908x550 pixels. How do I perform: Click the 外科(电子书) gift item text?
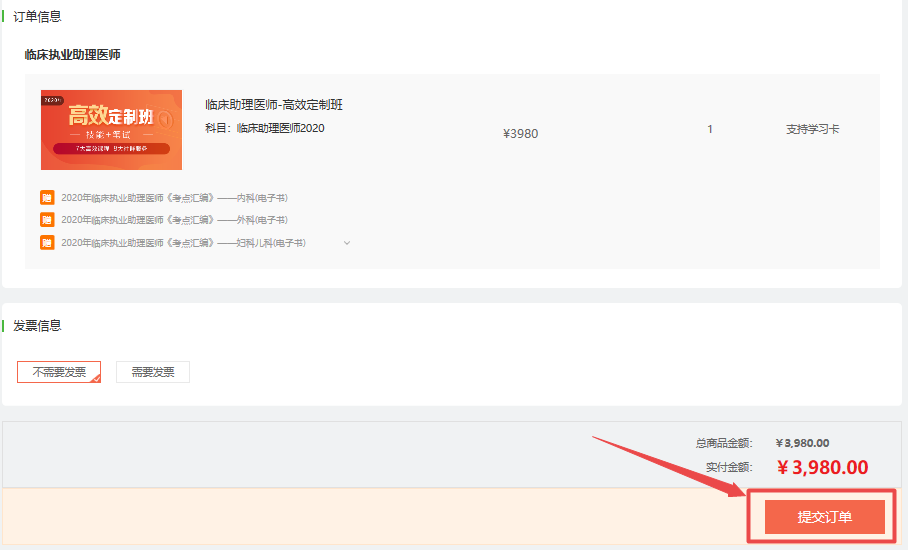(x=174, y=220)
